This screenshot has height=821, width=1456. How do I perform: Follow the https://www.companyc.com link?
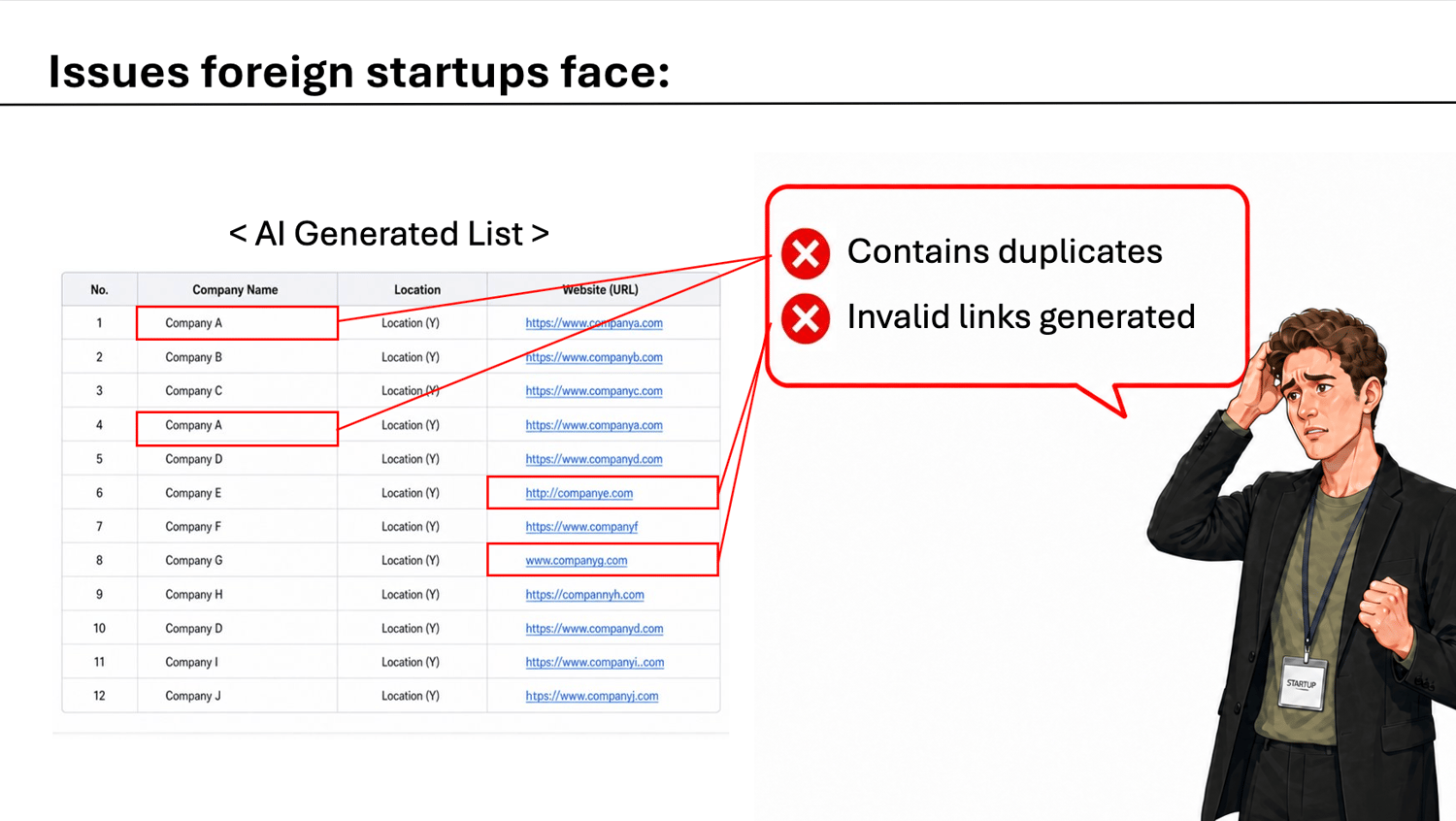tap(594, 391)
